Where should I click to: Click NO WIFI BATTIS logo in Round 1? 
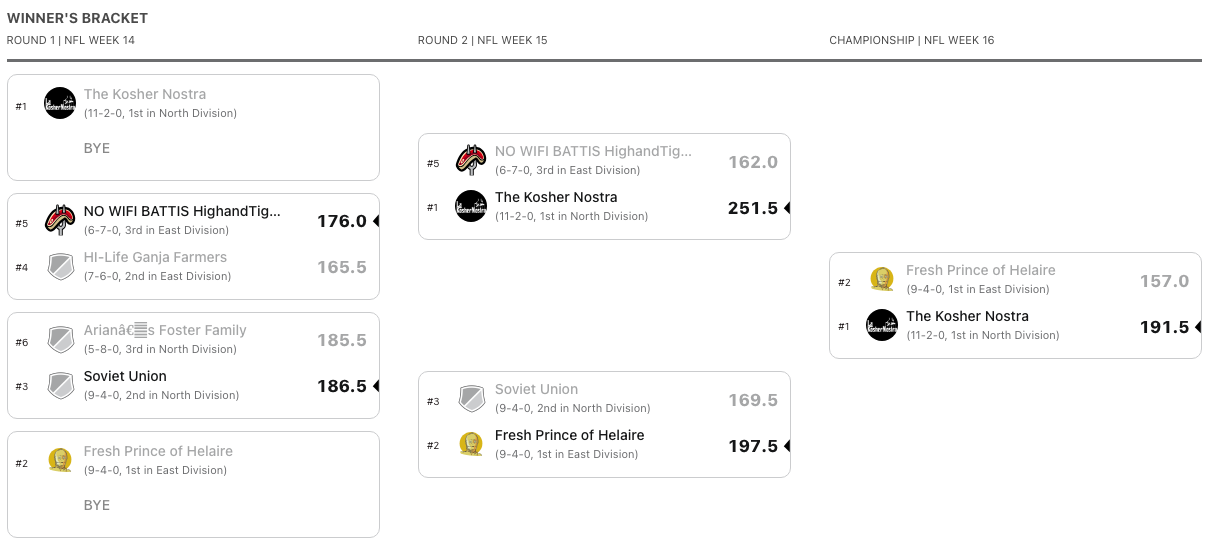(x=60, y=221)
